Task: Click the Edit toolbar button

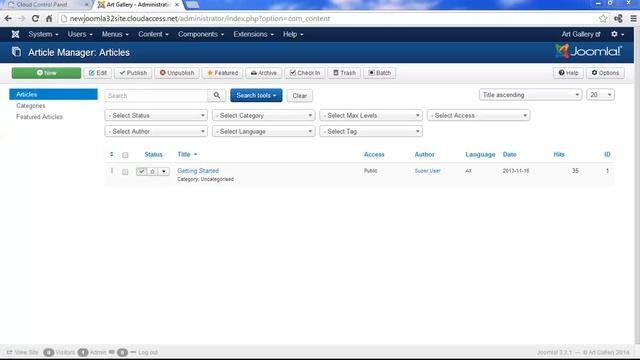Action: [x=98, y=73]
